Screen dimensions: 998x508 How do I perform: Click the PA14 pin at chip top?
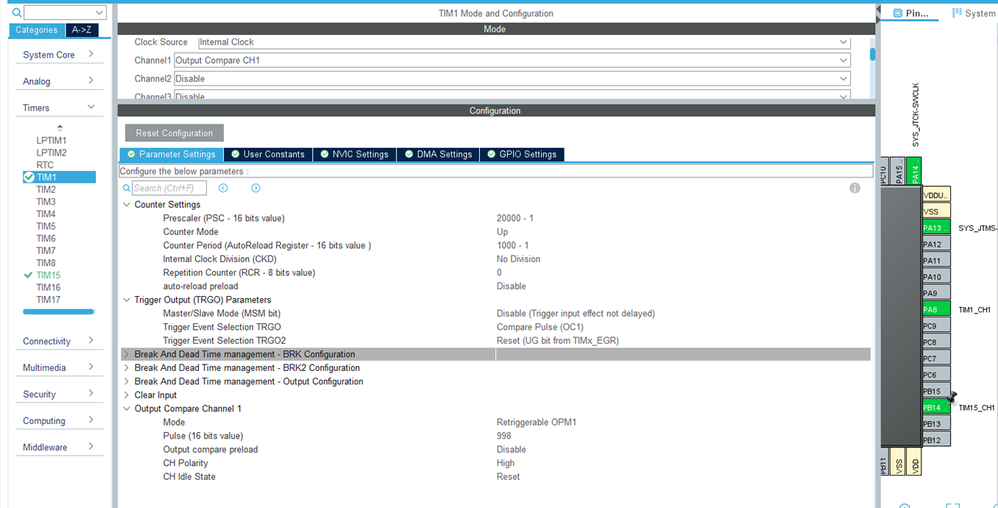(914, 171)
